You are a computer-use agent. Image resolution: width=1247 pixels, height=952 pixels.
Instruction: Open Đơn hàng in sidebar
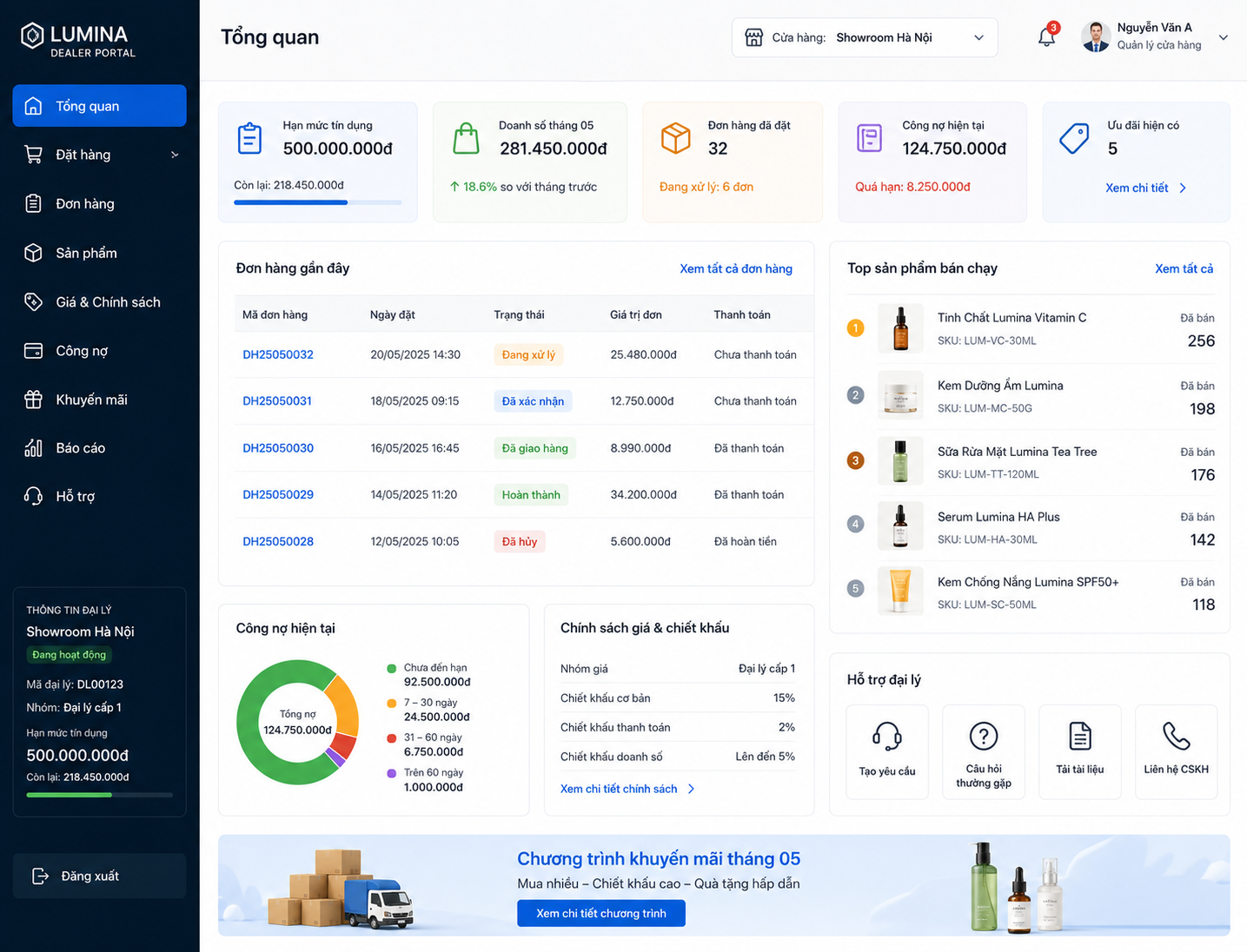click(99, 203)
